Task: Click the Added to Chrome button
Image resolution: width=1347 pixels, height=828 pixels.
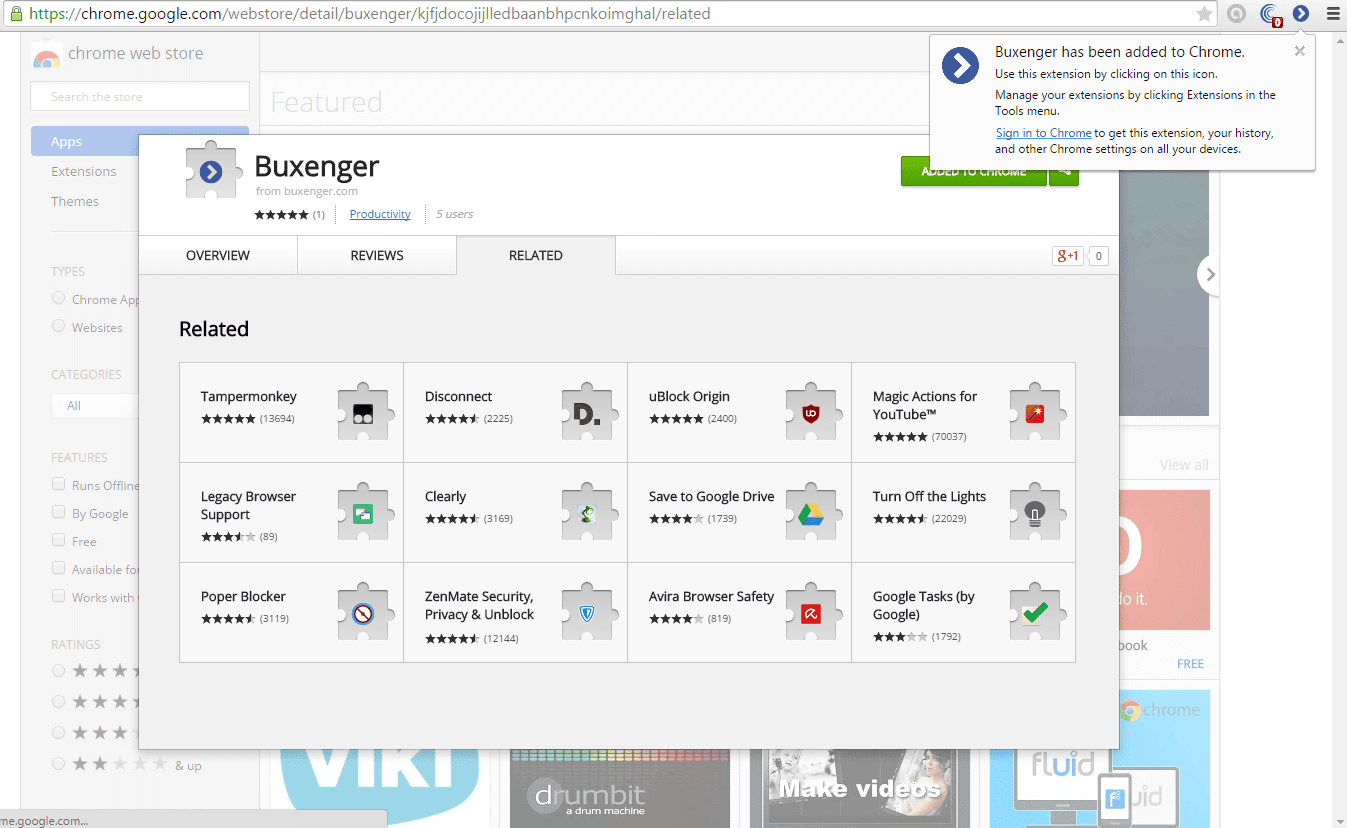Action: pos(973,171)
